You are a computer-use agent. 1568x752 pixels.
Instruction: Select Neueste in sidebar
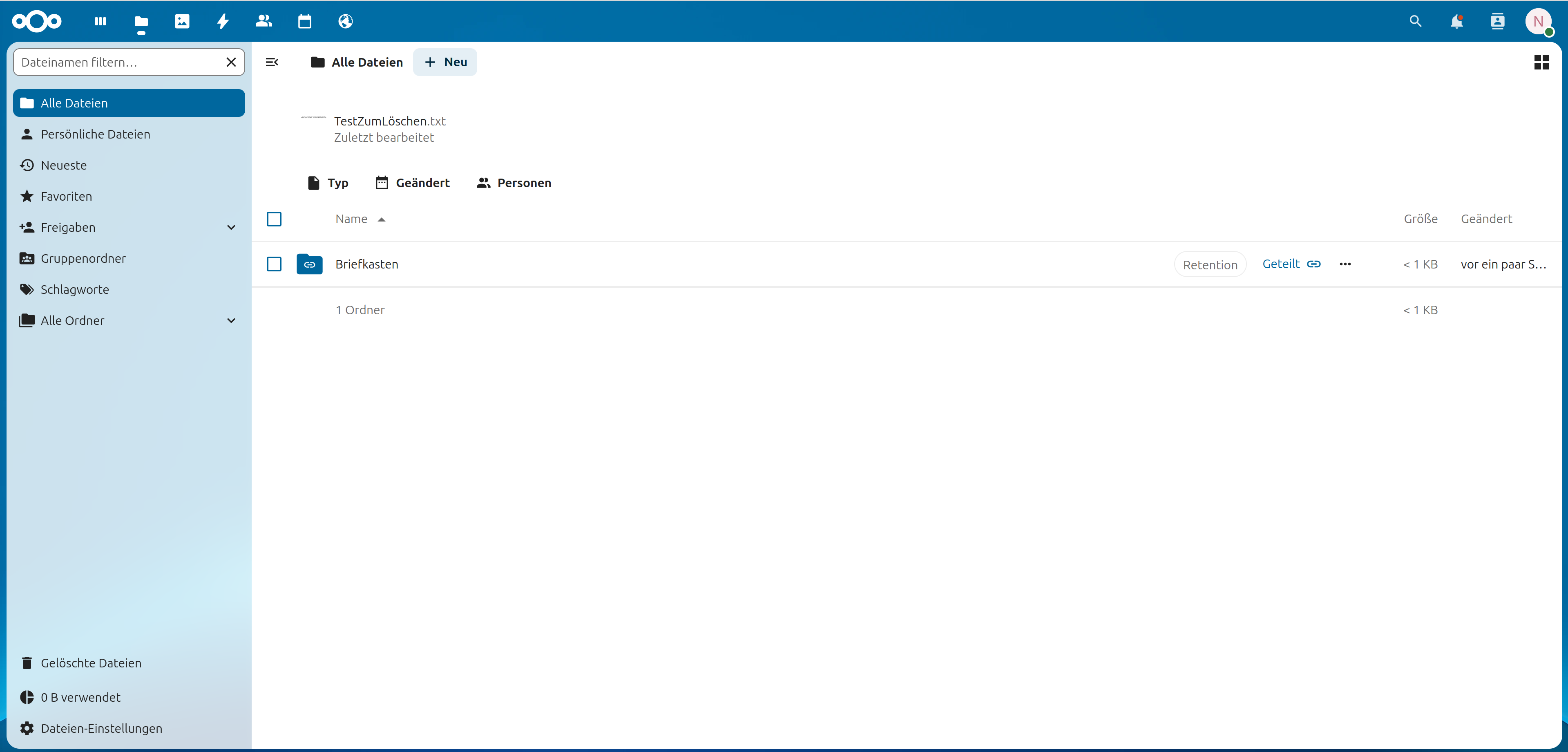pos(129,166)
